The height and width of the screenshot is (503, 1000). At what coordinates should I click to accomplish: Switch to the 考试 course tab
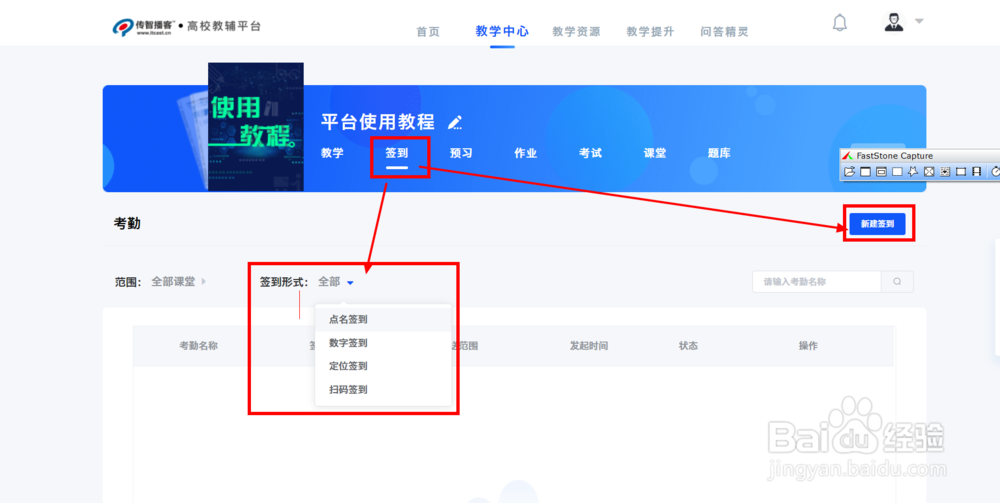click(590, 153)
